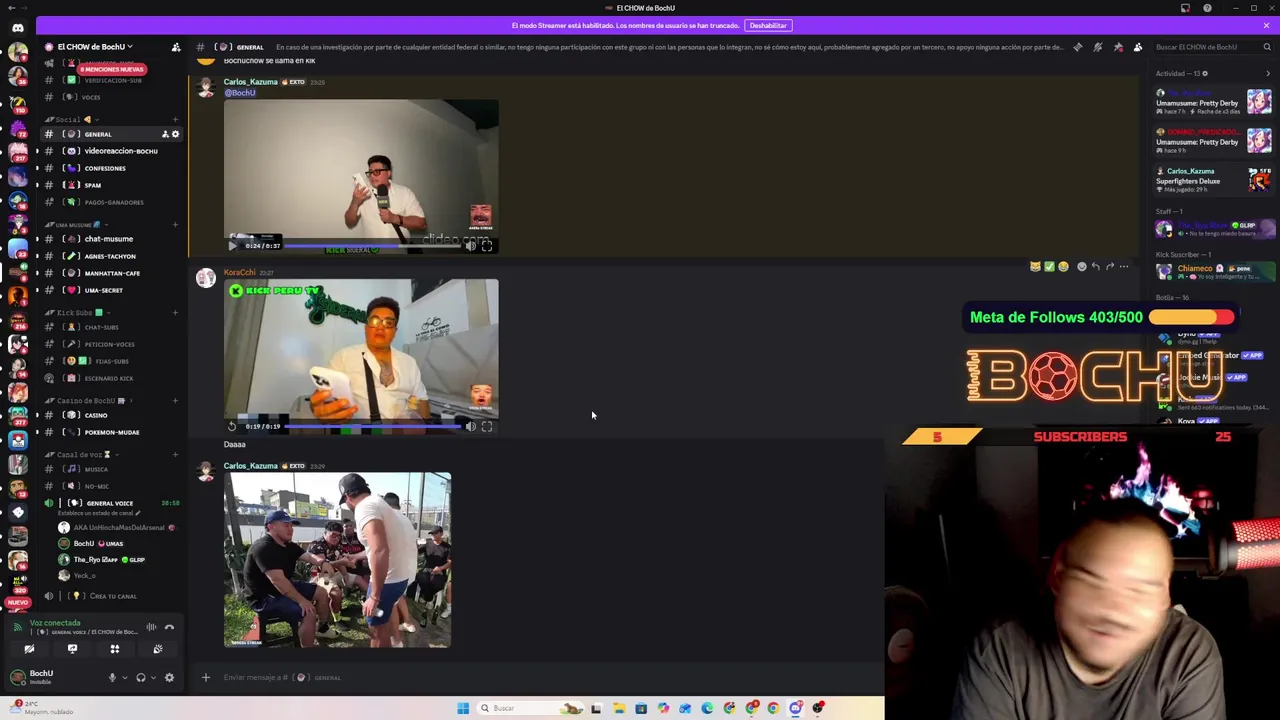Screen dimensions: 1280x720
Task: Seek on KoraCchi video progress bar
Action: [373, 427]
